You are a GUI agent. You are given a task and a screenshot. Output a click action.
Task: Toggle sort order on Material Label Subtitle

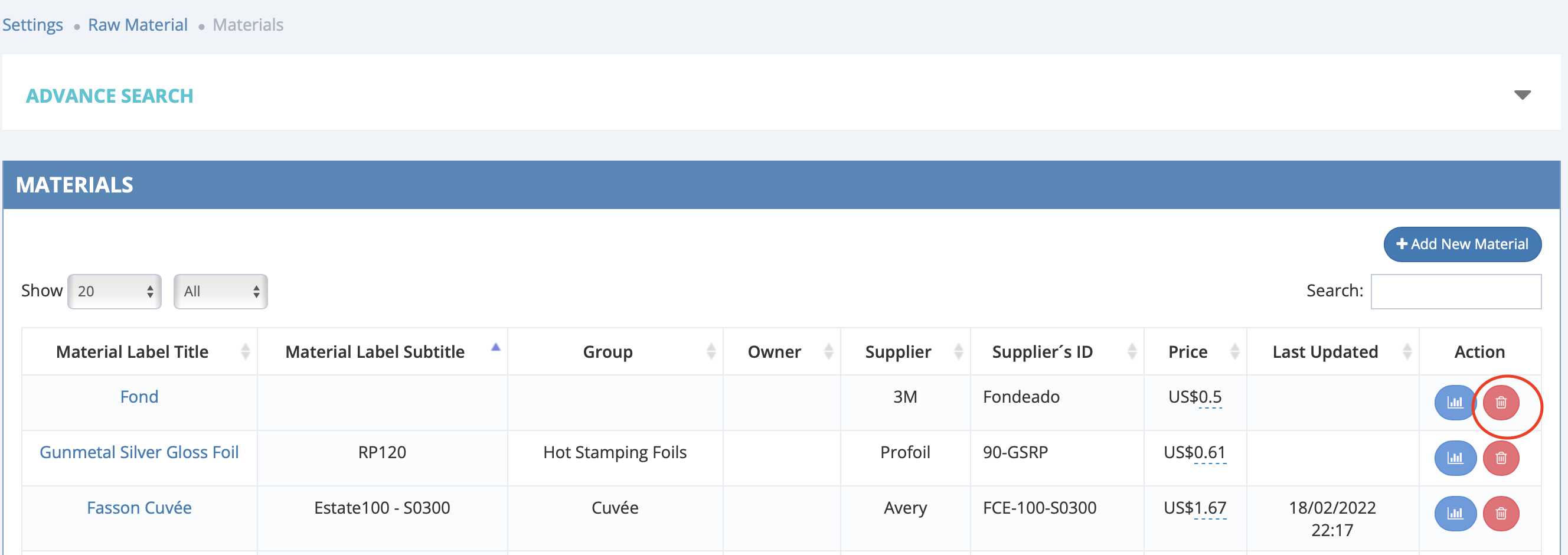click(x=496, y=347)
